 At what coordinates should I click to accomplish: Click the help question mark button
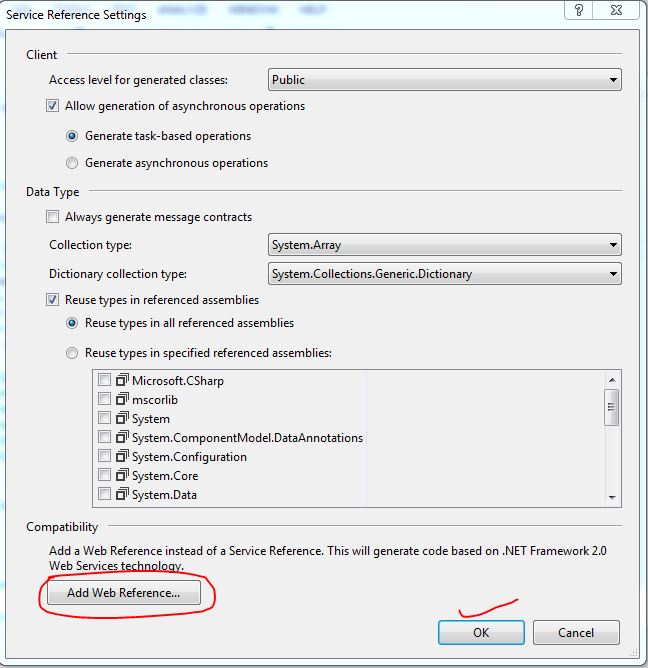click(x=579, y=10)
